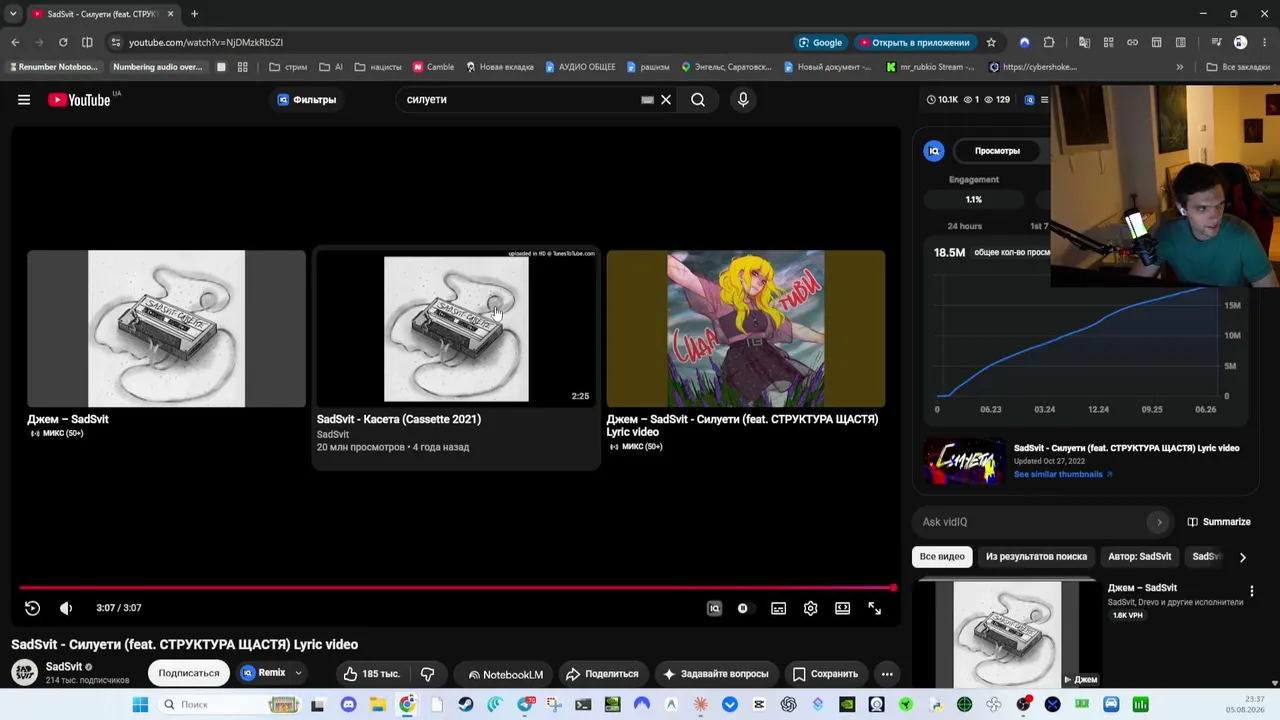The height and width of the screenshot is (720, 1280).
Task: Open the SadSvit channel avatar
Action: click(x=24, y=673)
